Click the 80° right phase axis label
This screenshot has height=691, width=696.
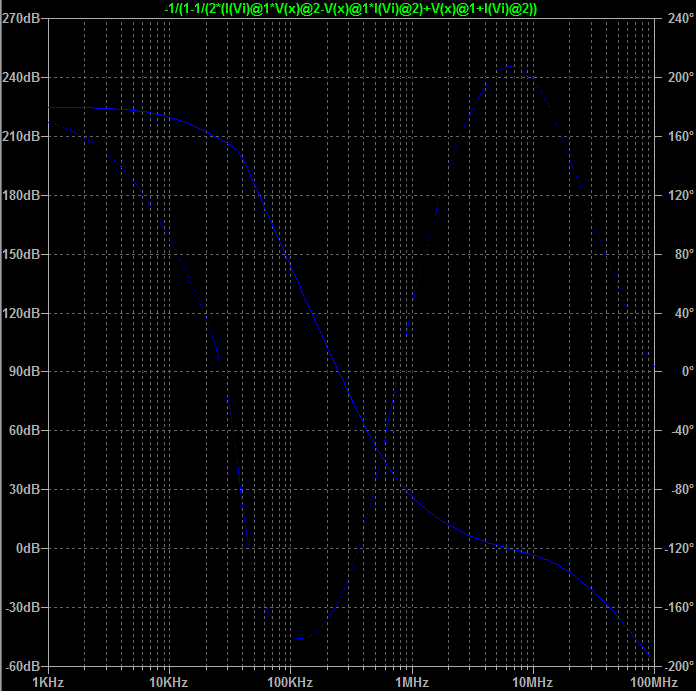[x=684, y=254]
